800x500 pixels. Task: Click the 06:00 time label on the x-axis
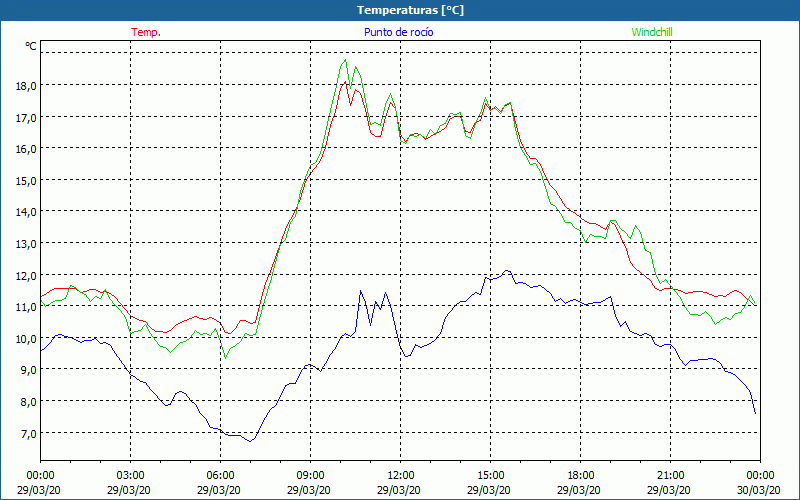(x=220, y=476)
